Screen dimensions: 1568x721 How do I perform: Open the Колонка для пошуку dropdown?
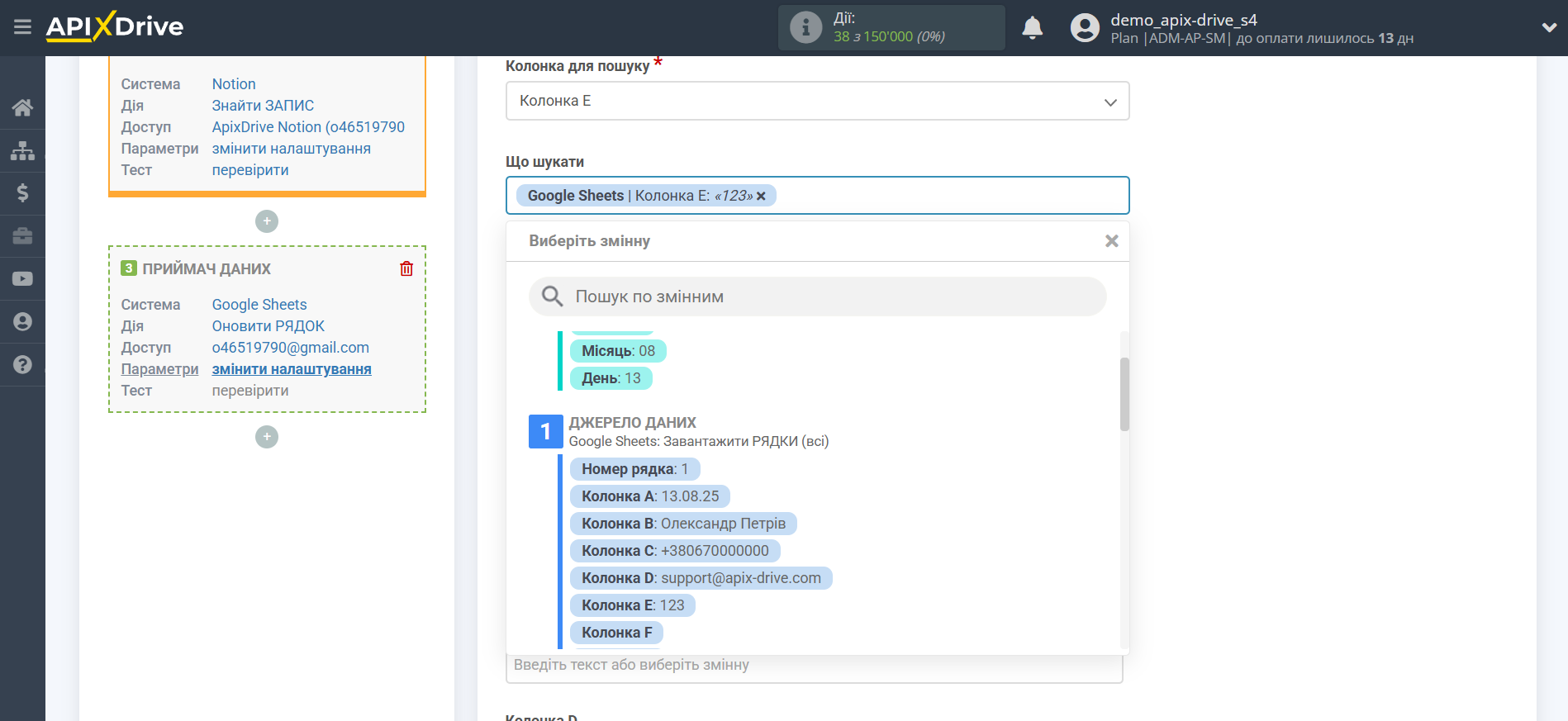(817, 101)
